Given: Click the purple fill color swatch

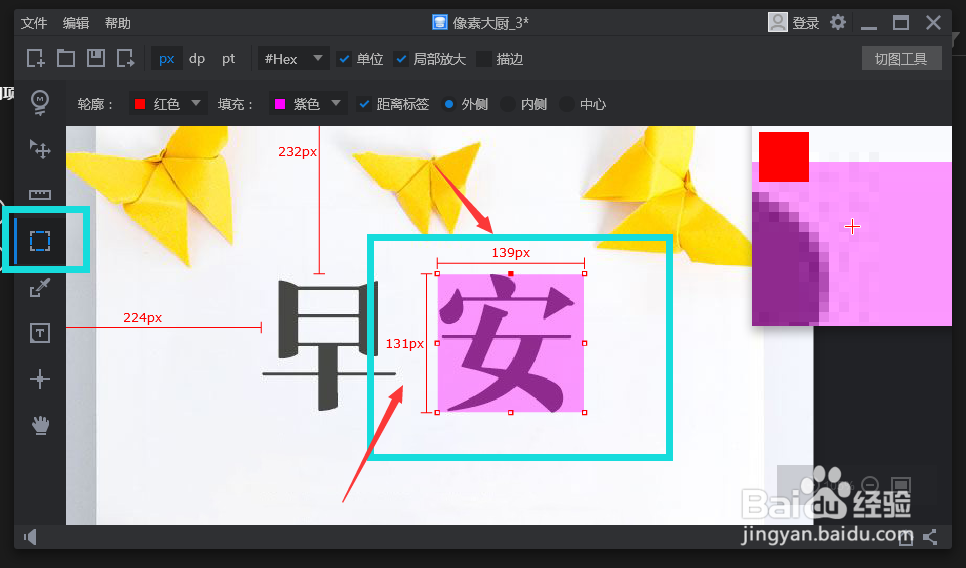Looking at the screenshot, I should (280, 104).
